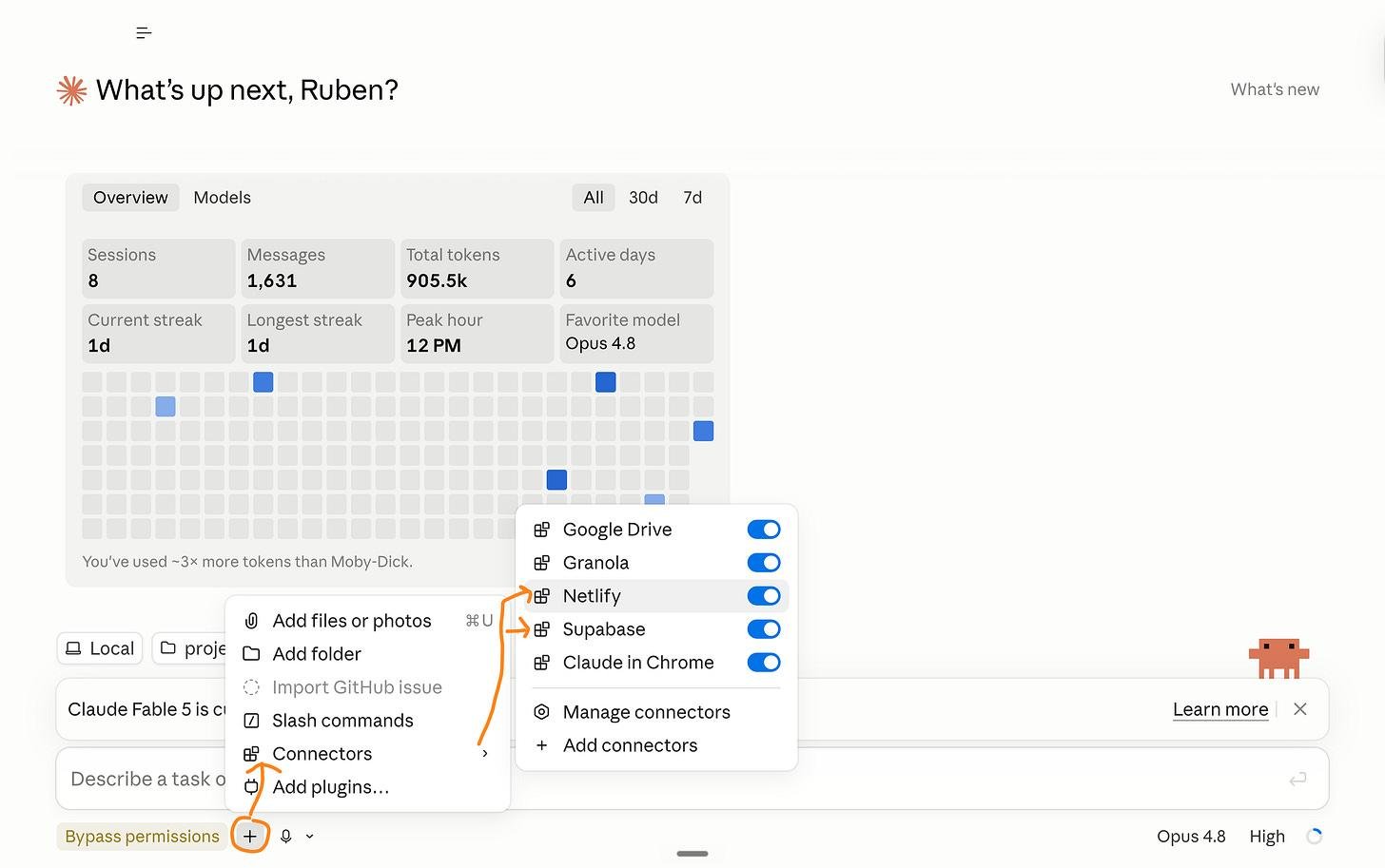The height and width of the screenshot is (868, 1385).
Task: Open the sidebar menu icon at top
Action: pyautogui.click(x=144, y=33)
